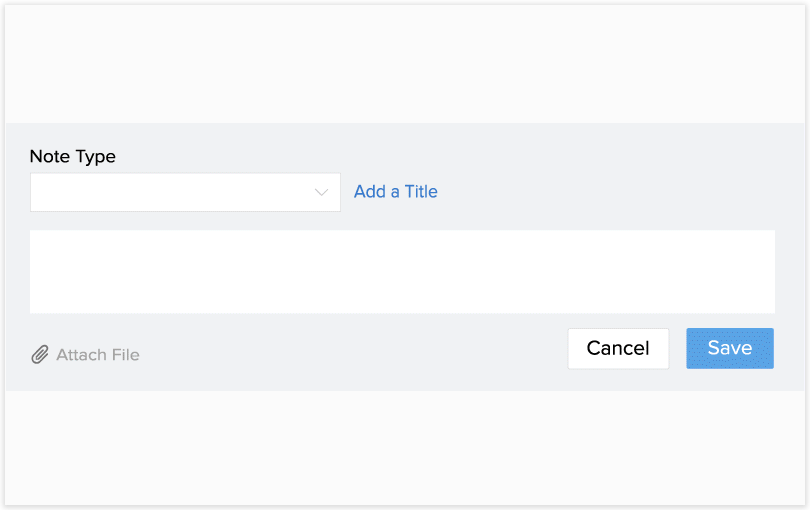
Task: Toggle the Note Type dropdown arrow
Action: (x=321, y=192)
